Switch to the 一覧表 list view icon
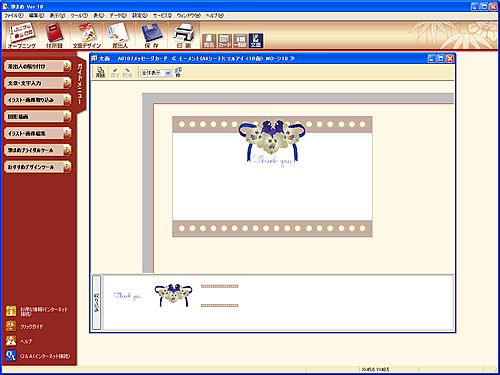 point(240,41)
